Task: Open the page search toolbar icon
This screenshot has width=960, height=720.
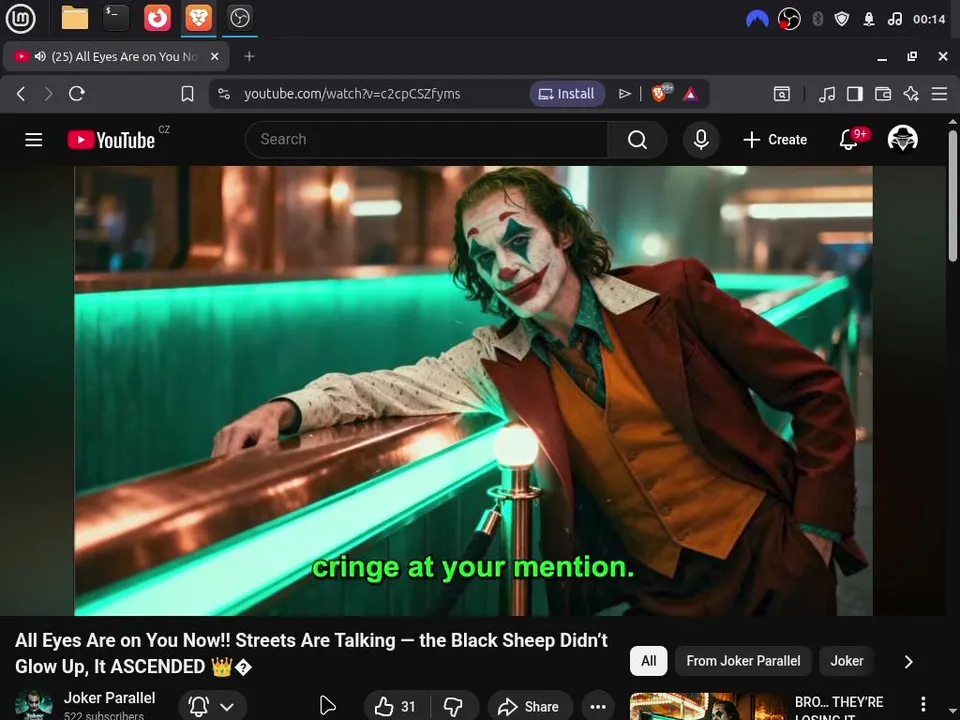Action: click(782, 94)
